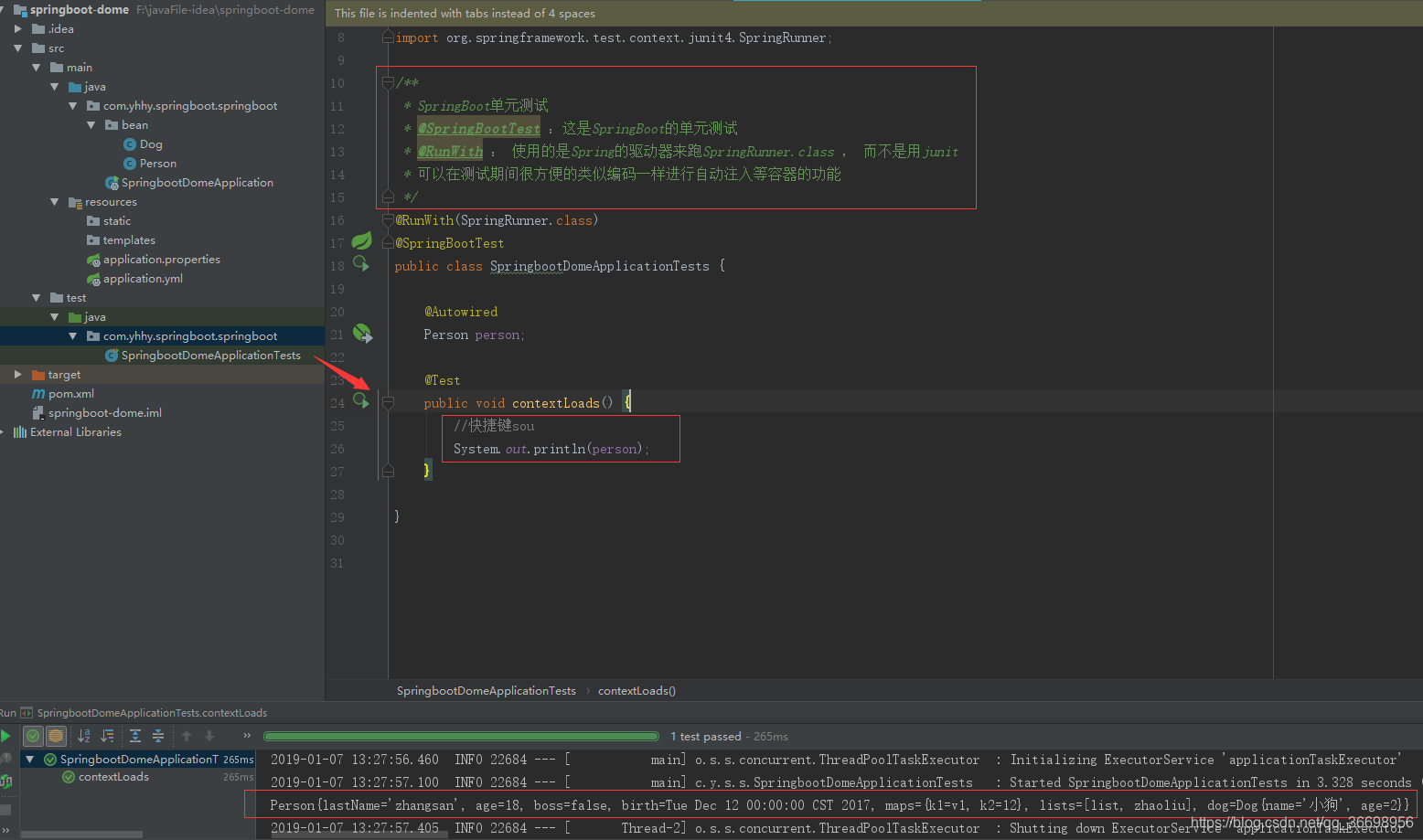Click the @Test annotation
The height and width of the screenshot is (840, 1423).
[x=443, y=379]
